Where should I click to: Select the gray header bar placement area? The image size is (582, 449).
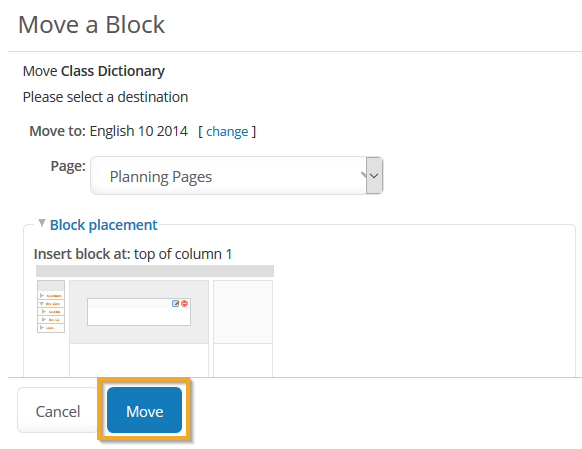155,271
